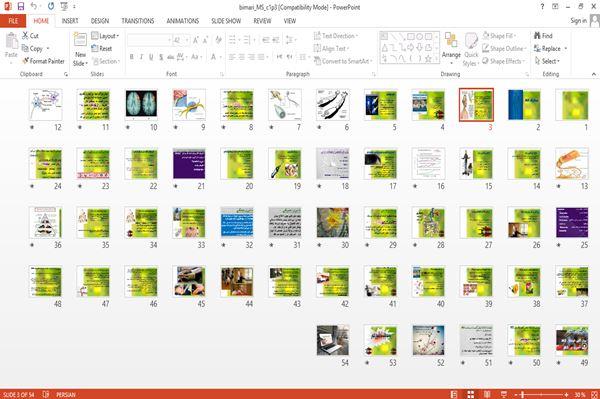Click the Undo arrow icon
Screen dimensions: 600x399
click(34, 7)
